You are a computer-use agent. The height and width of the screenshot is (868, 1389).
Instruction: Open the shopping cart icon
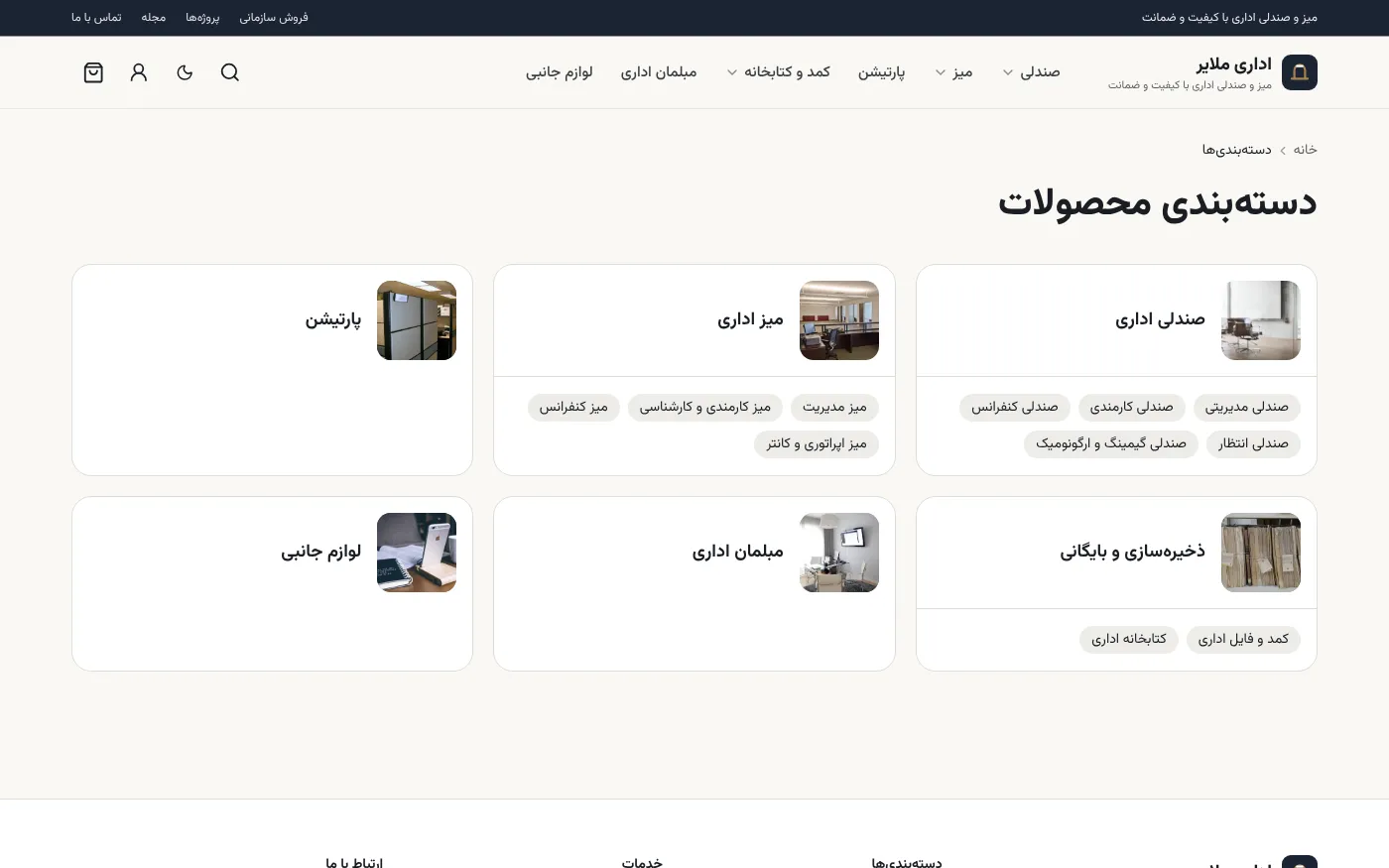(93, 72)
